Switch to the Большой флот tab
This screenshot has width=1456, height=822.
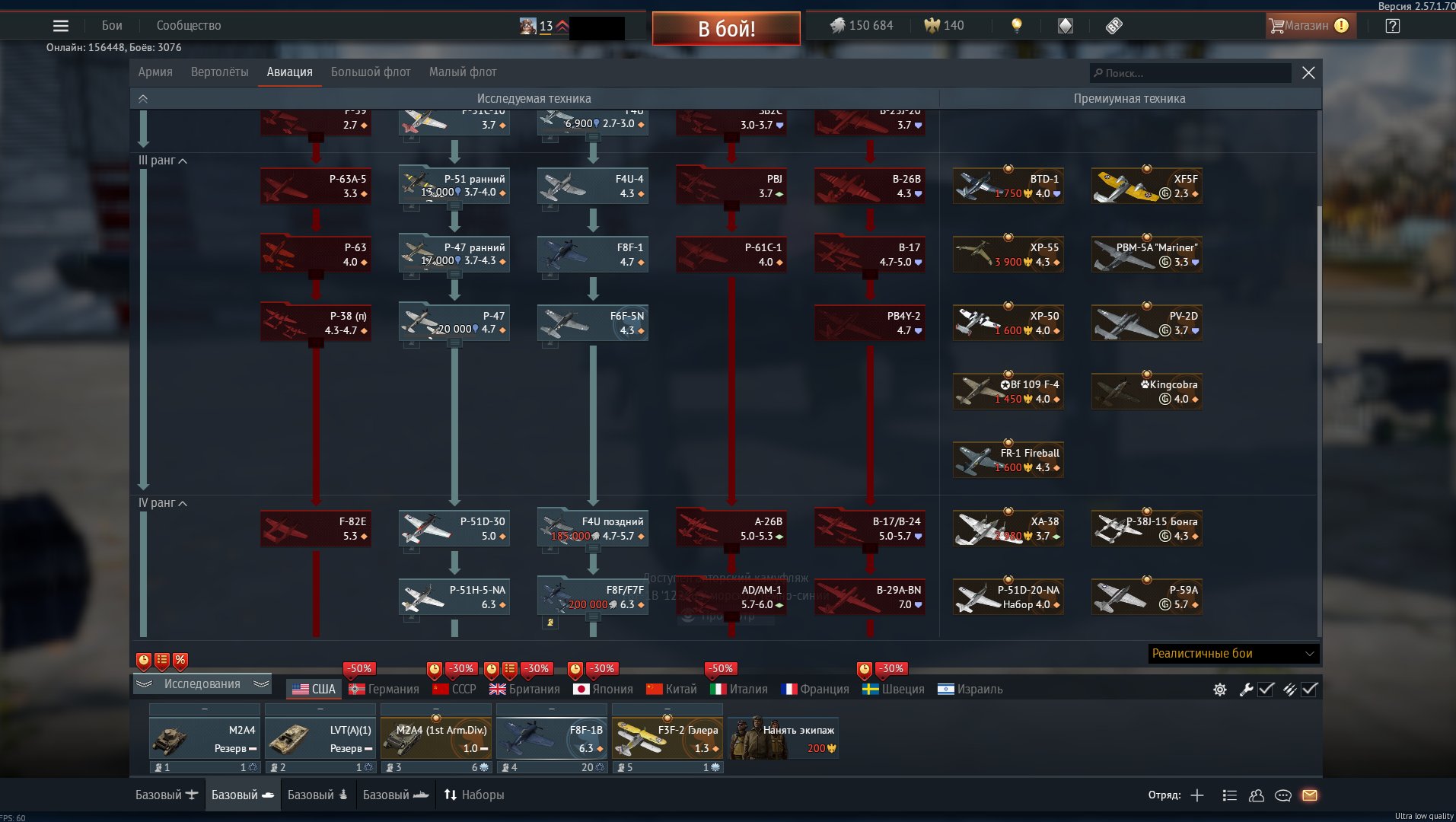point(371,72)
